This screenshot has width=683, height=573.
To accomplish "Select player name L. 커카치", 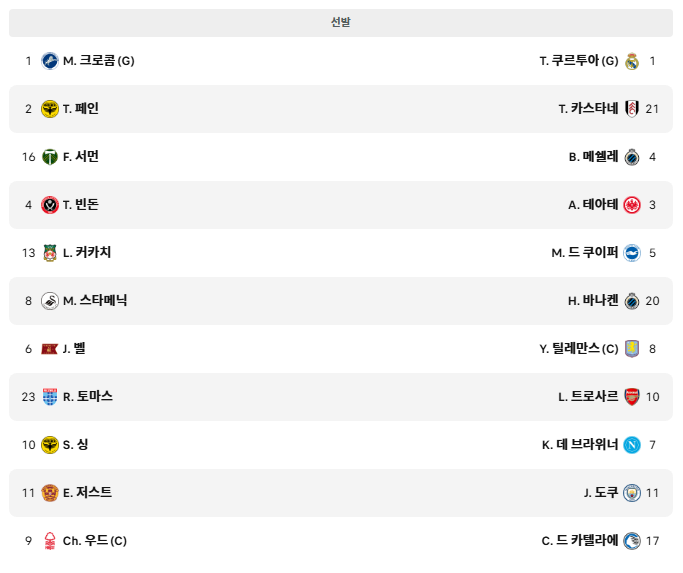I will pos(87,252).
